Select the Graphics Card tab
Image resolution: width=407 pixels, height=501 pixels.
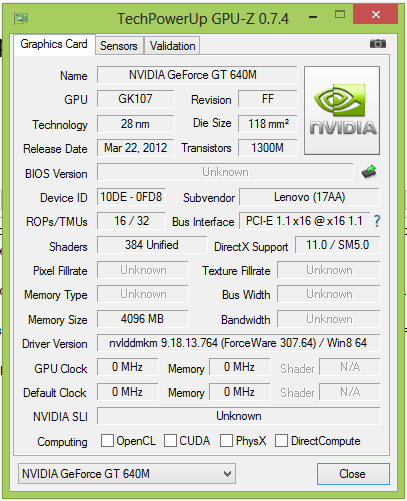(54, 44)
